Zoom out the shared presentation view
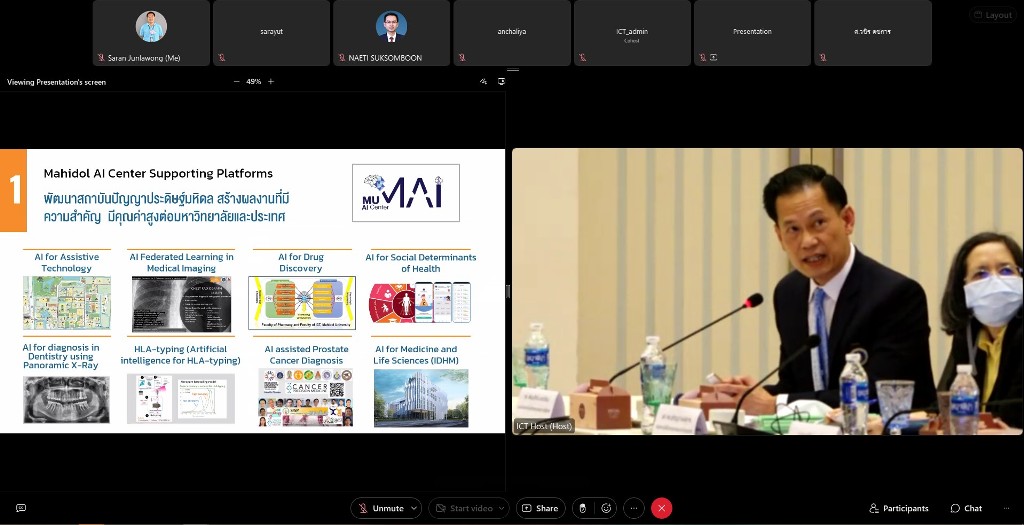 [x=237, y=82]
